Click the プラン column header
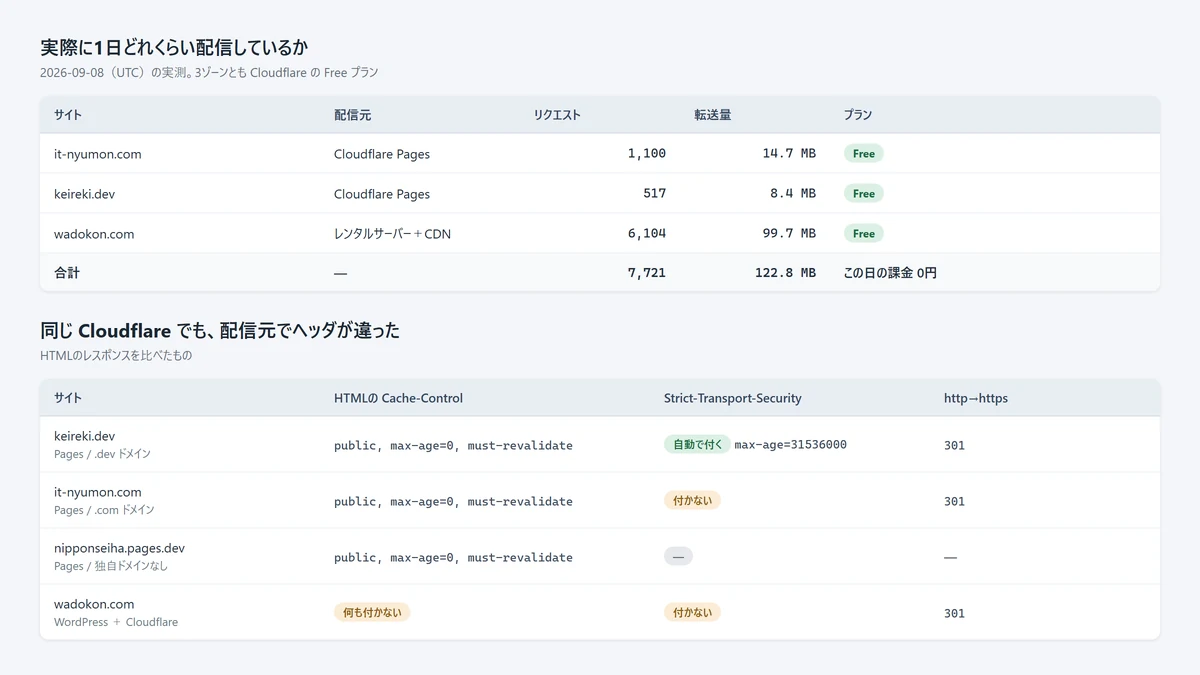The height and width of the screenshot is (675, 1200). pyautogui.click(x=858, y=115)
